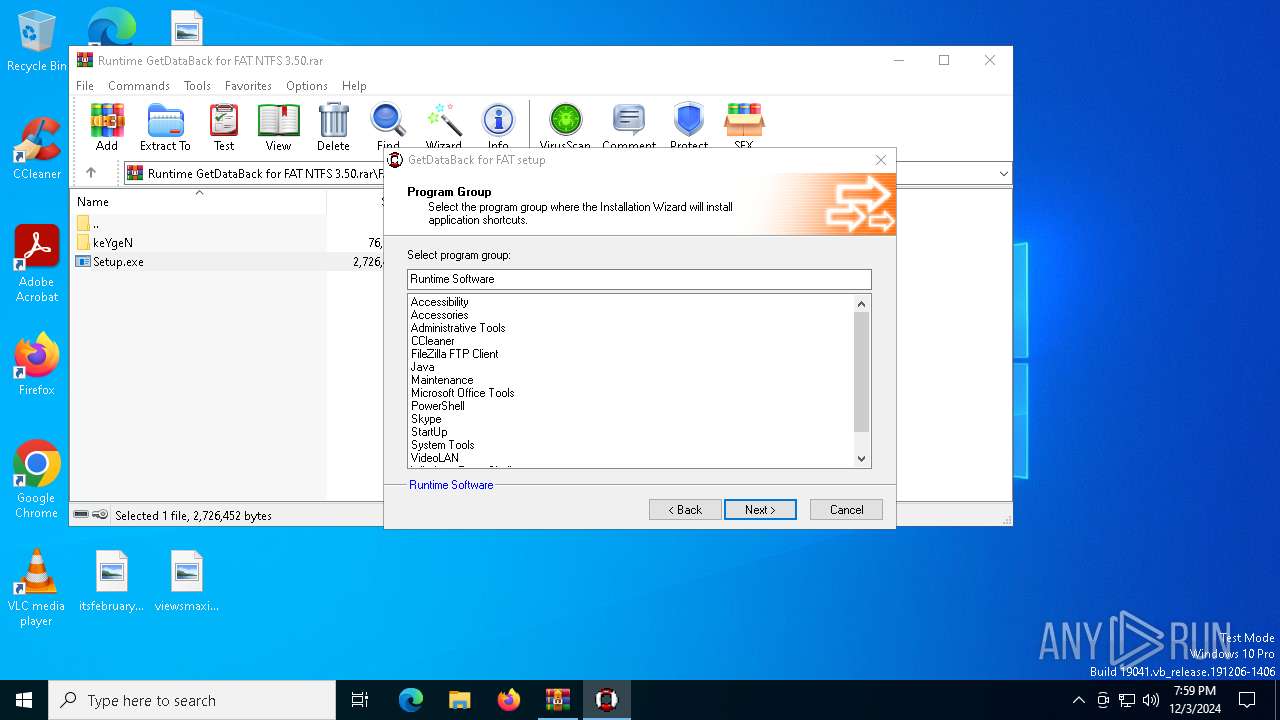Image resolution: width=1280 pixels, height=720 pixels.
Task: Open the Wizard wand icon
Action: coord(444,125)
